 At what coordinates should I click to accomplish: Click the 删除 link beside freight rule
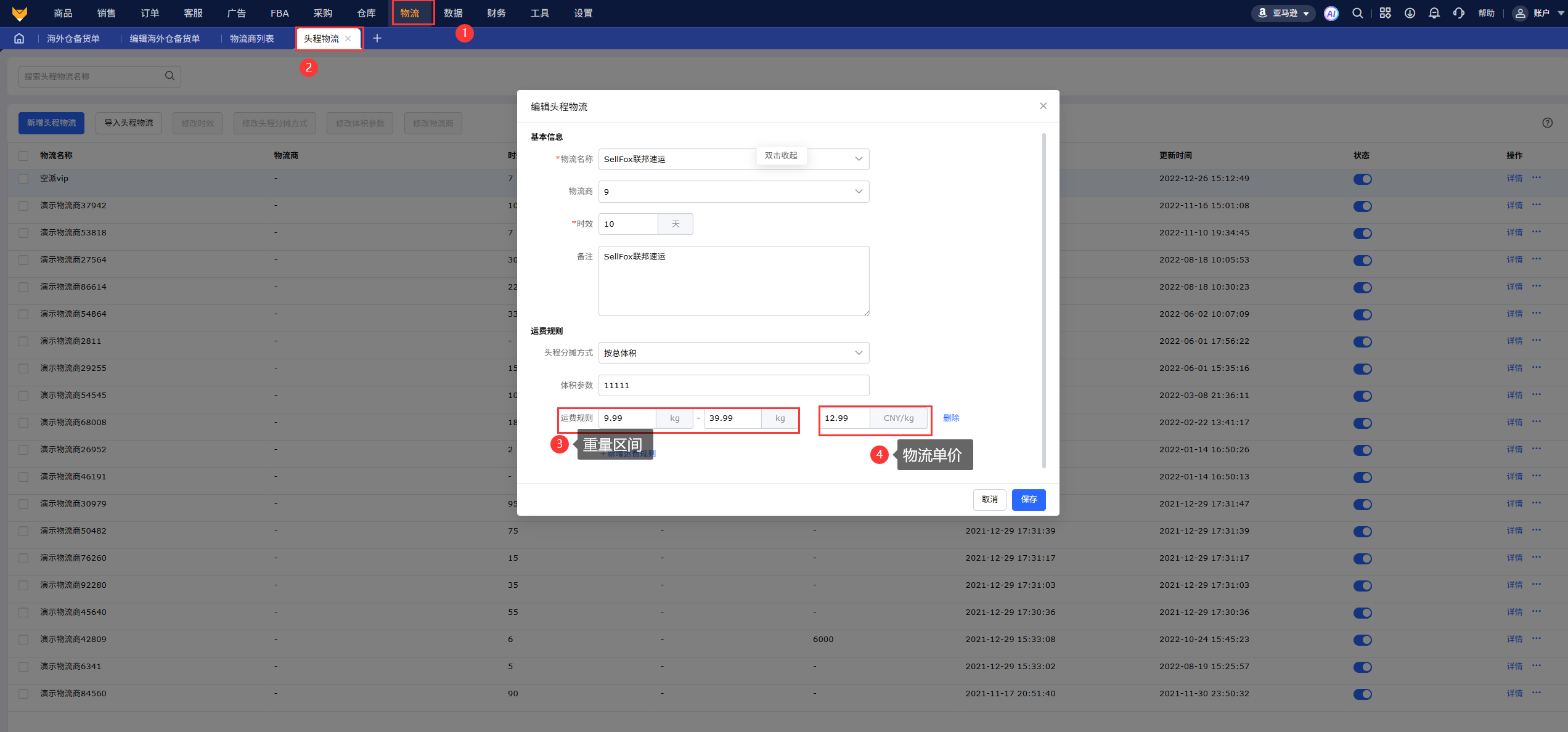951,418
